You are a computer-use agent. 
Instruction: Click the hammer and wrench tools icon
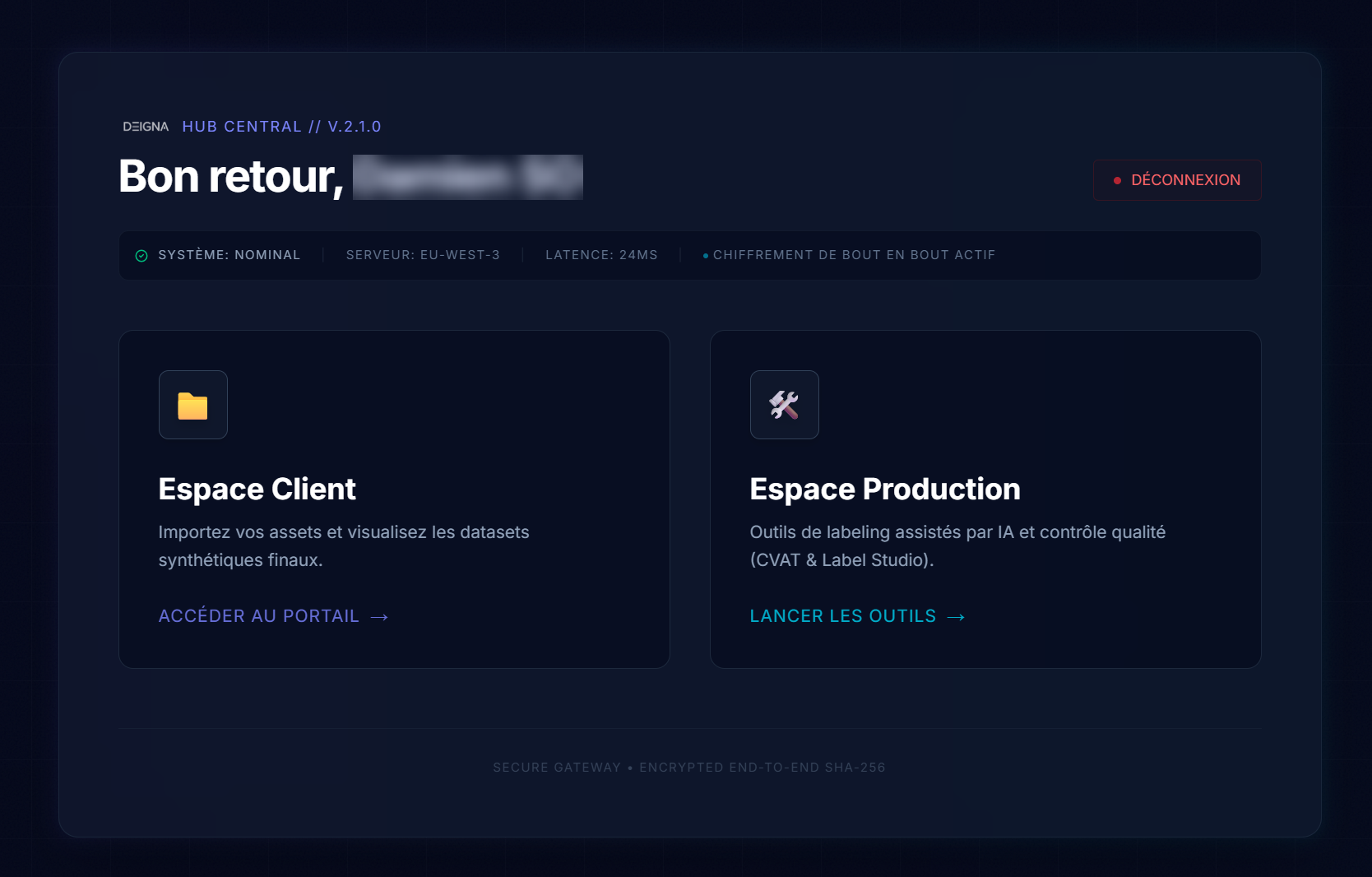[784, 405]
